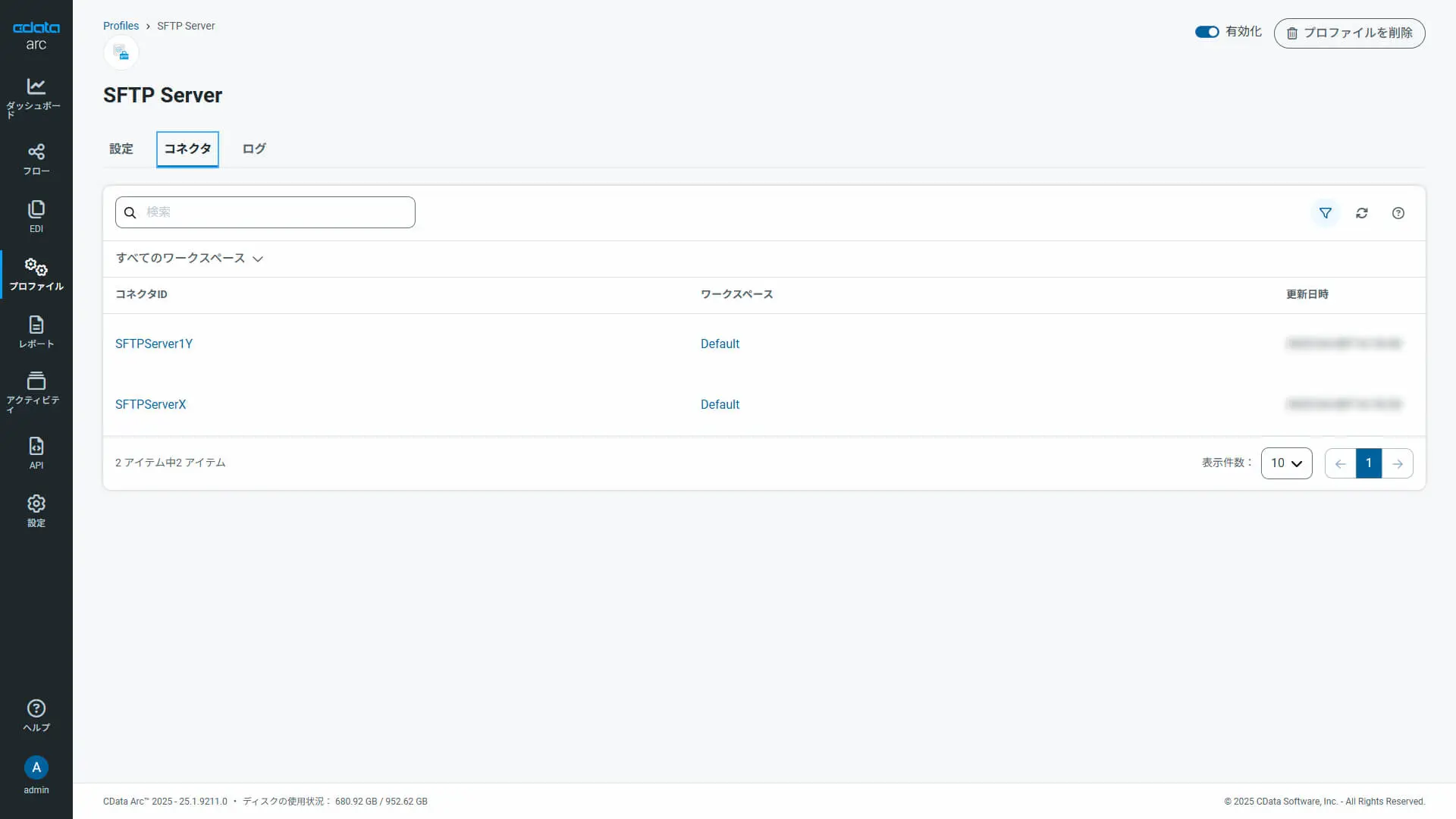Switch to the 設定 tab
Viewport: 1456px width, 819px height.
point(121,149)
